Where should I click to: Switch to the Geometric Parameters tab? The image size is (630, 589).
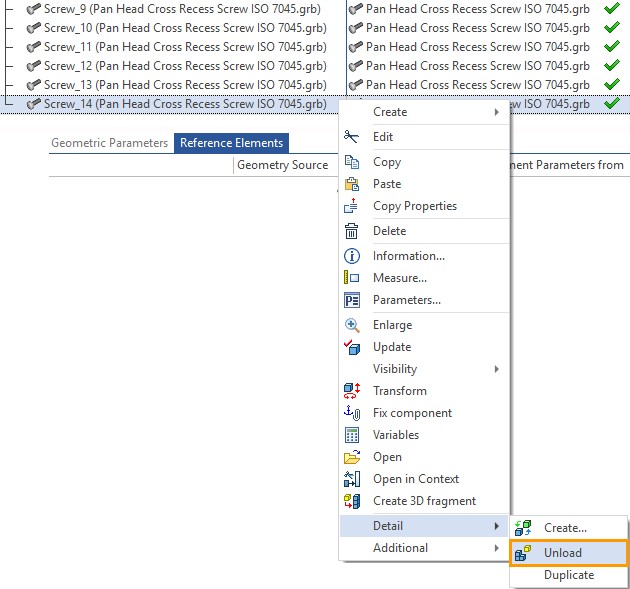click(x=110, y=143)
